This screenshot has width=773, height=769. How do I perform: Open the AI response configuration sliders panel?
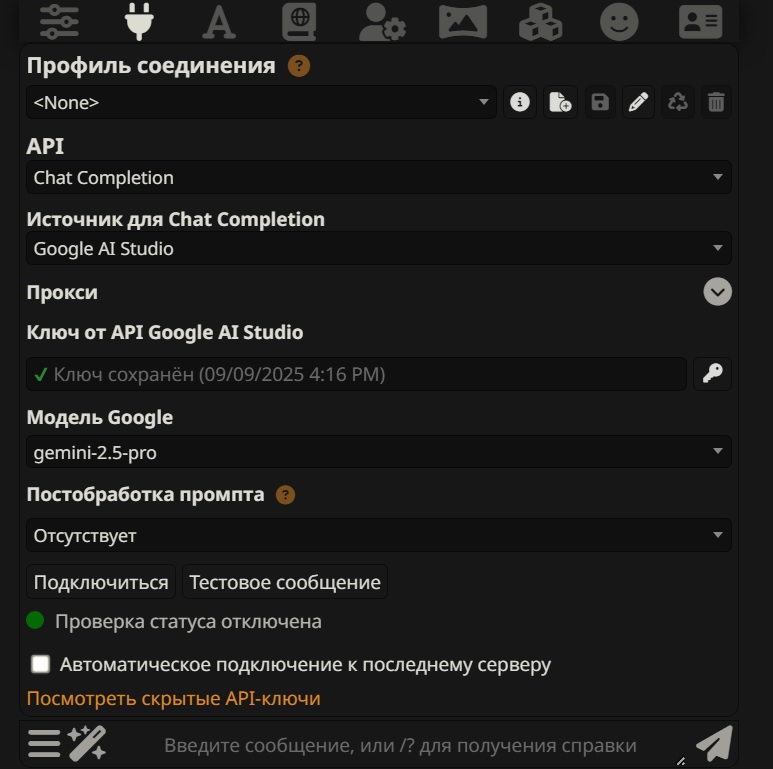pos(59,21)
